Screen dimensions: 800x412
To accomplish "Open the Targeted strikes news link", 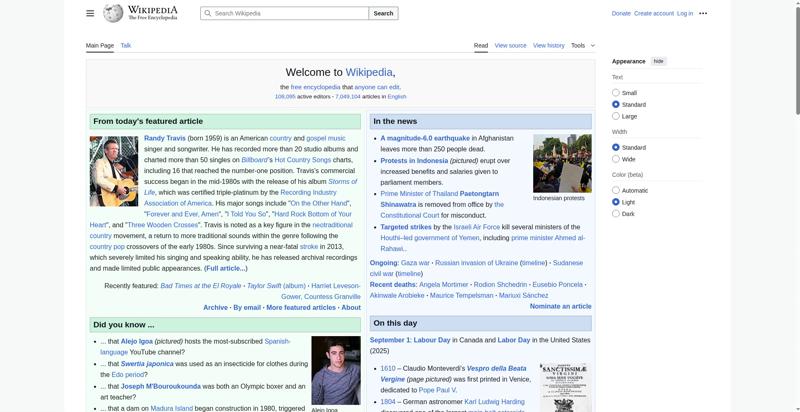I will click(x=406, y=227).
